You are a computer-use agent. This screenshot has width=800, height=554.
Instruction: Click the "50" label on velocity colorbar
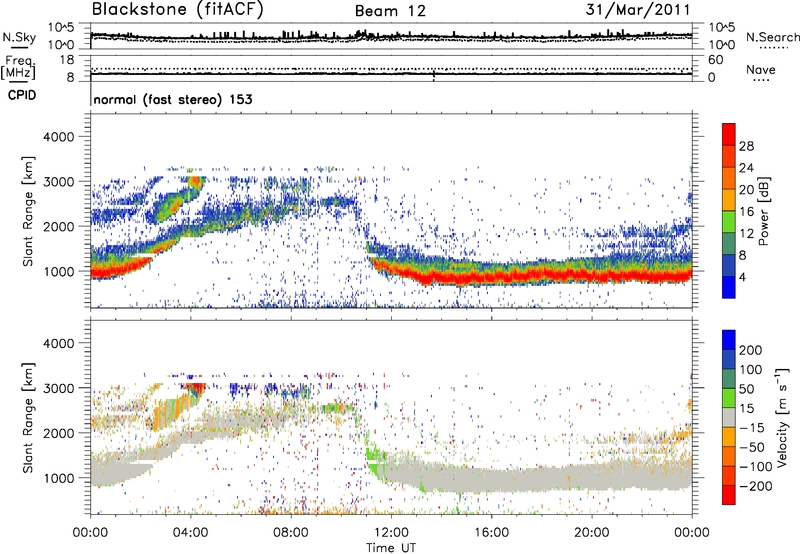click(x=746, y=389)
